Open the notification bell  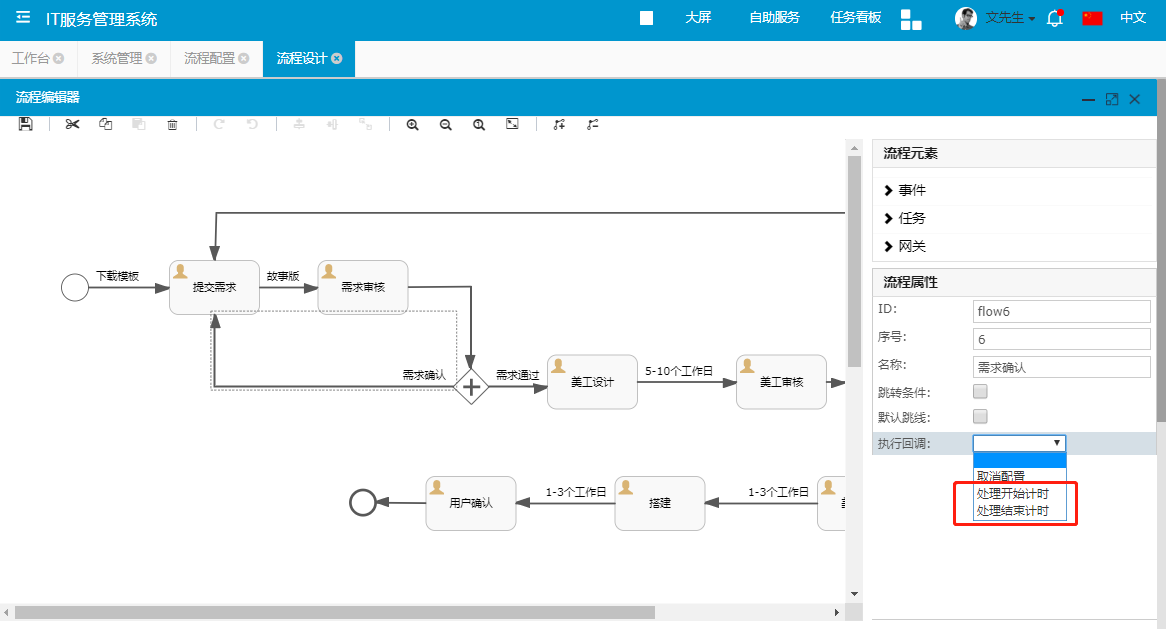coord(1054,18)
